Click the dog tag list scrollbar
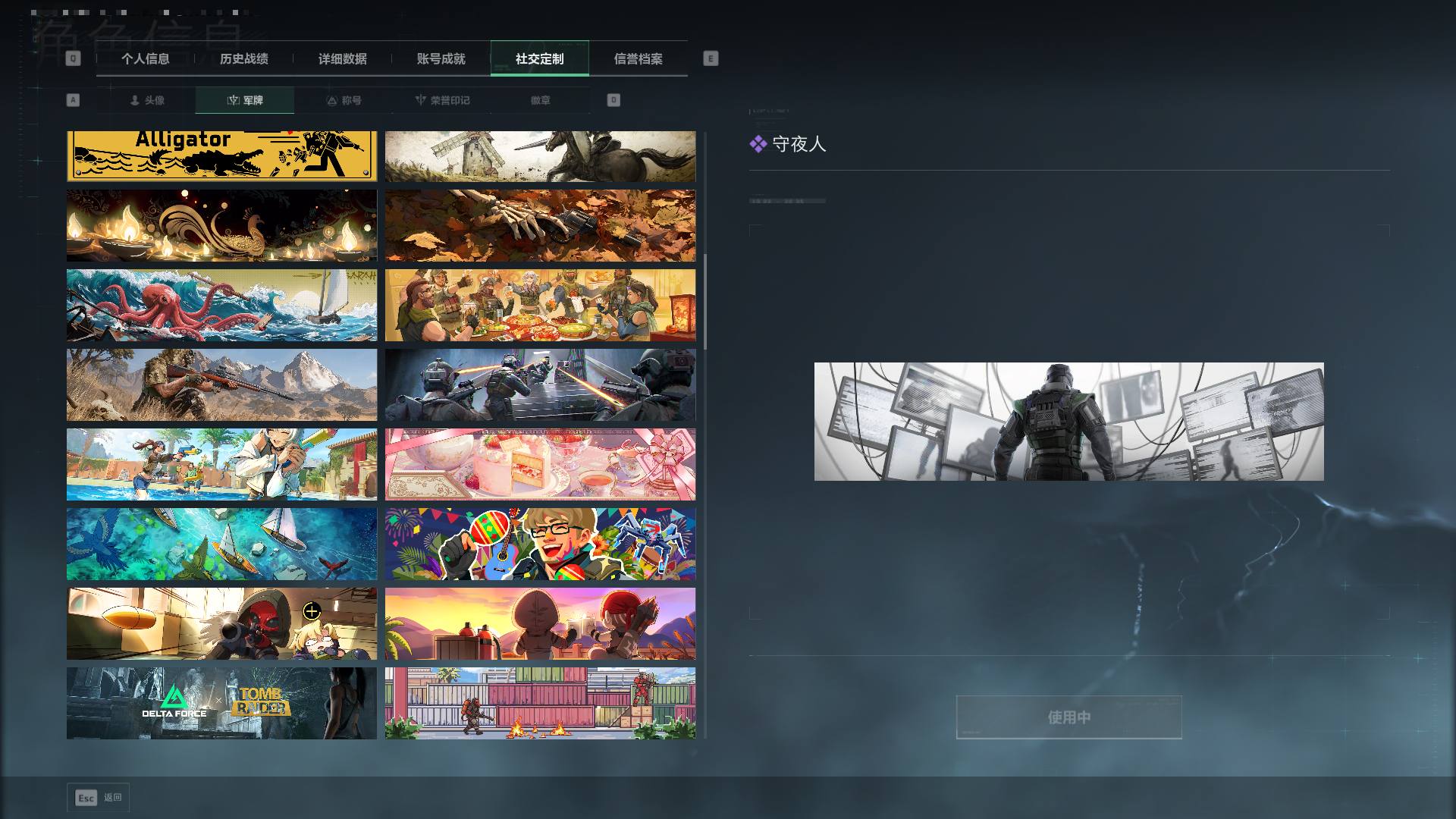Viewport: 1456px width, 819px height. coord(705,302)
